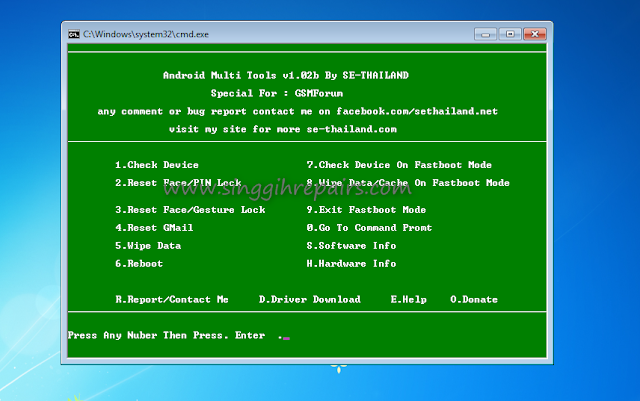Select 'H.Hardware Info' option
The image size is (640, 401).
[x=351, y=264]
